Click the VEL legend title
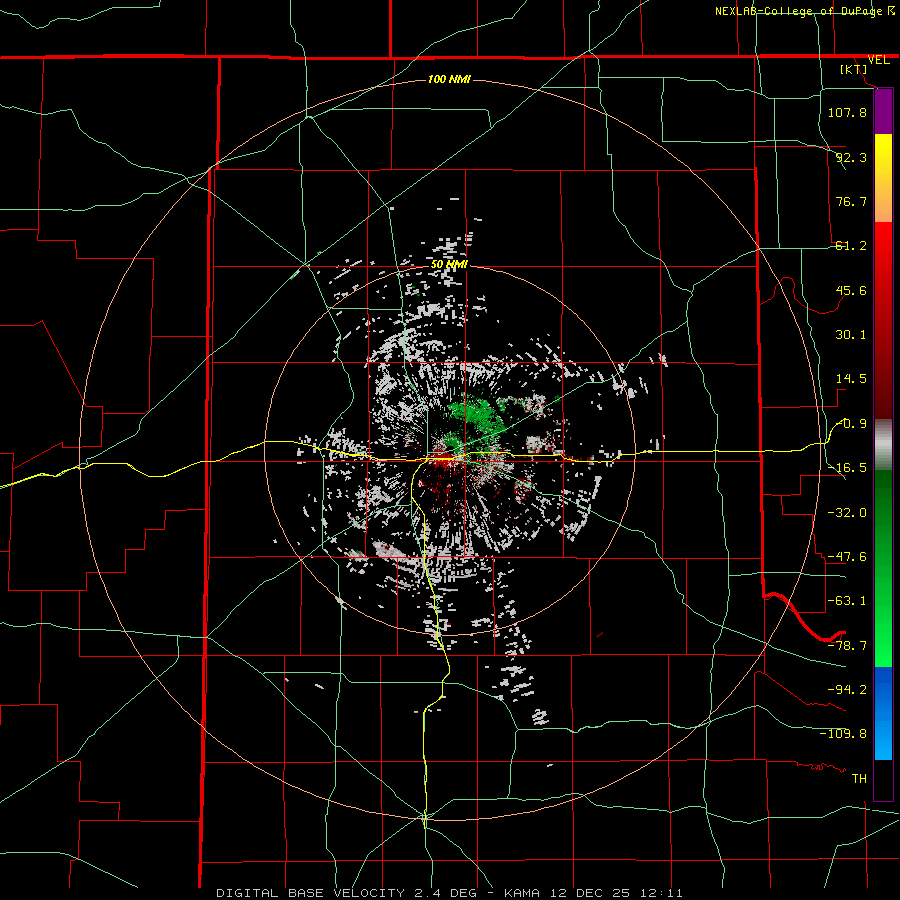 pyautogui.click(x=879, y=60)
